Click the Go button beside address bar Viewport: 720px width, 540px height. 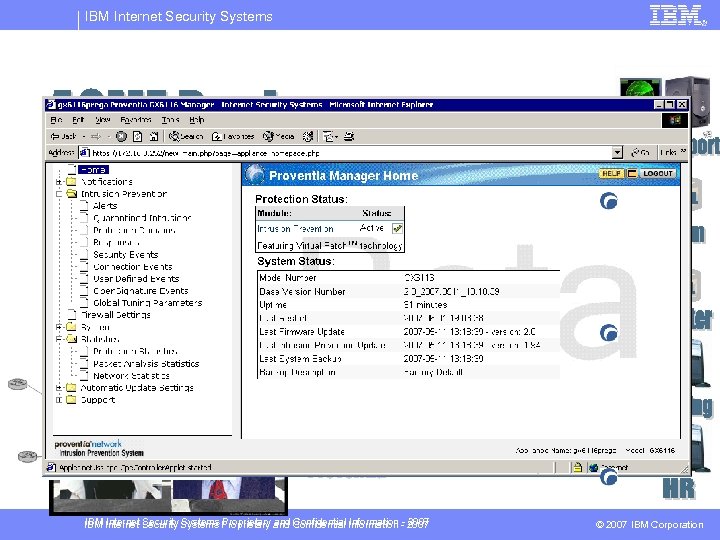coord(640,152)
